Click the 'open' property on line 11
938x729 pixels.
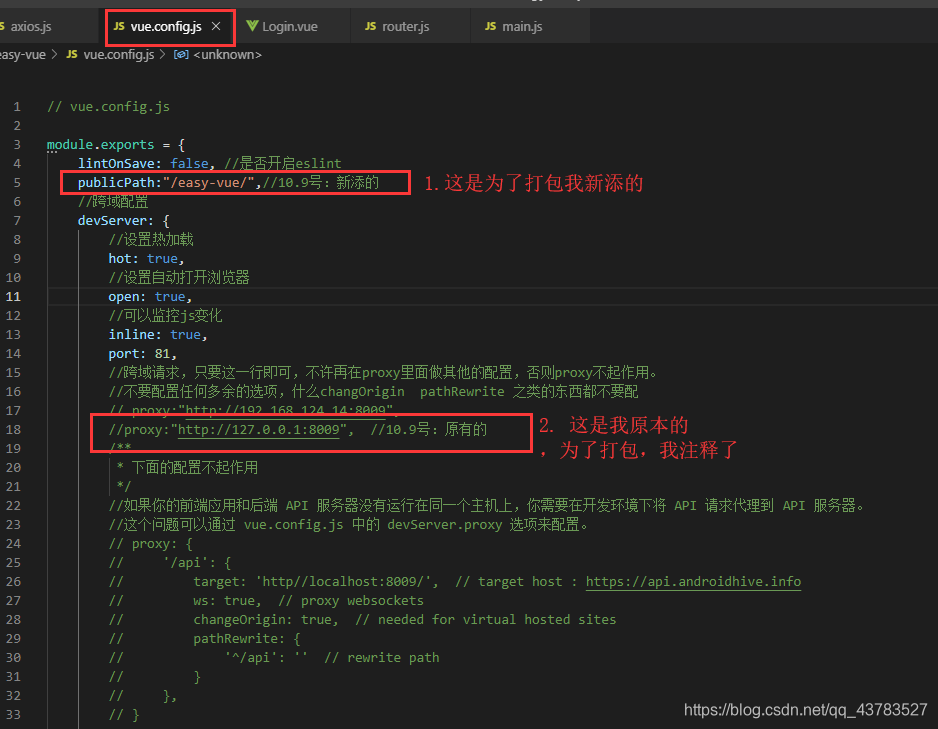(123, 297)
